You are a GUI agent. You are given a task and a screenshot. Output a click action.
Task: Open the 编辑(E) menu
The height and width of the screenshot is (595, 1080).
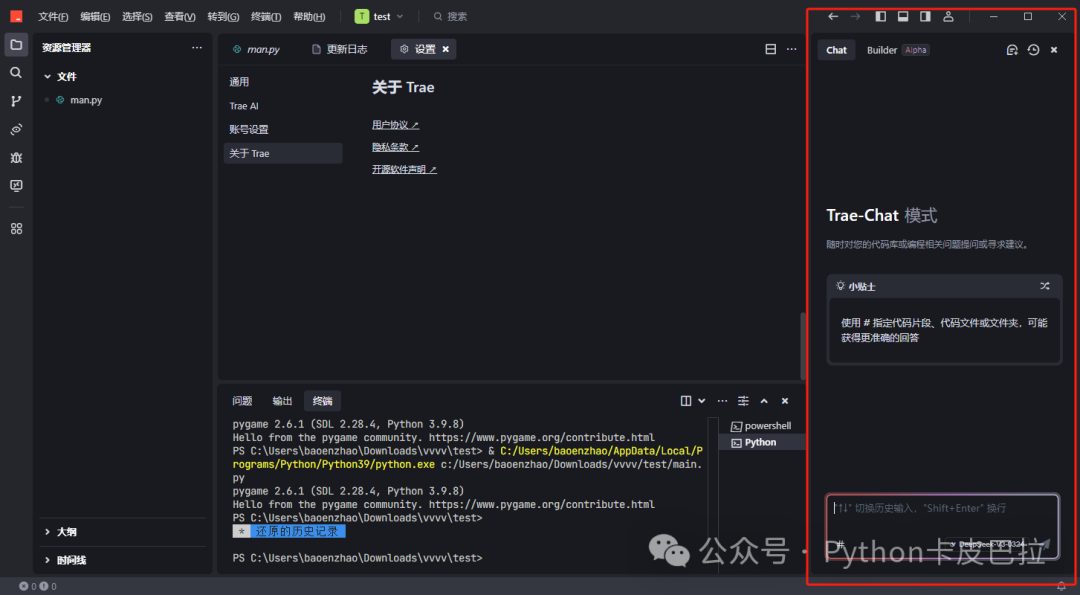[95, 17]
